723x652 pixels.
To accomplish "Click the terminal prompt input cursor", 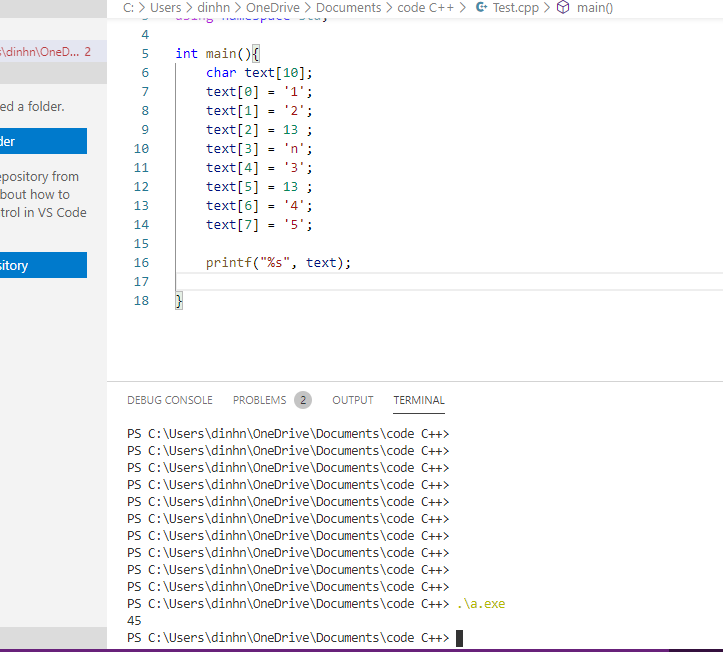I will pos(459,638).
